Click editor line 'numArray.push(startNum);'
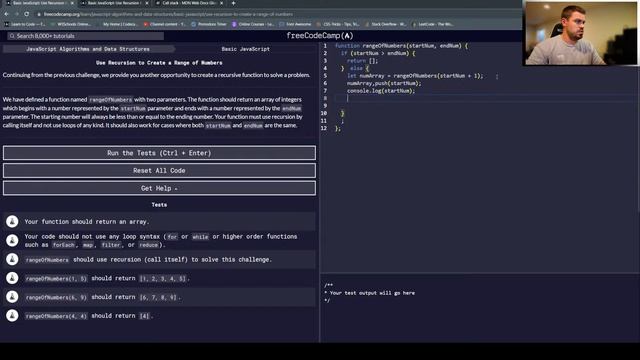The width and height of the screenshot is (640, 360). pyautogui.click(x=384, y=83)
